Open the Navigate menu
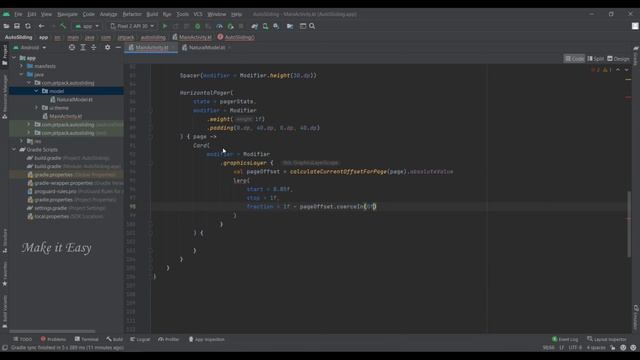This screenshot has width=640, height=360. click(67, 14)
